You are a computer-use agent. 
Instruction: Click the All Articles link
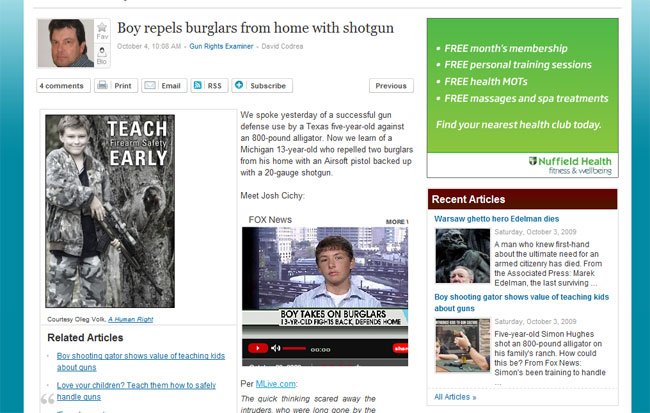tap(455, 397)
